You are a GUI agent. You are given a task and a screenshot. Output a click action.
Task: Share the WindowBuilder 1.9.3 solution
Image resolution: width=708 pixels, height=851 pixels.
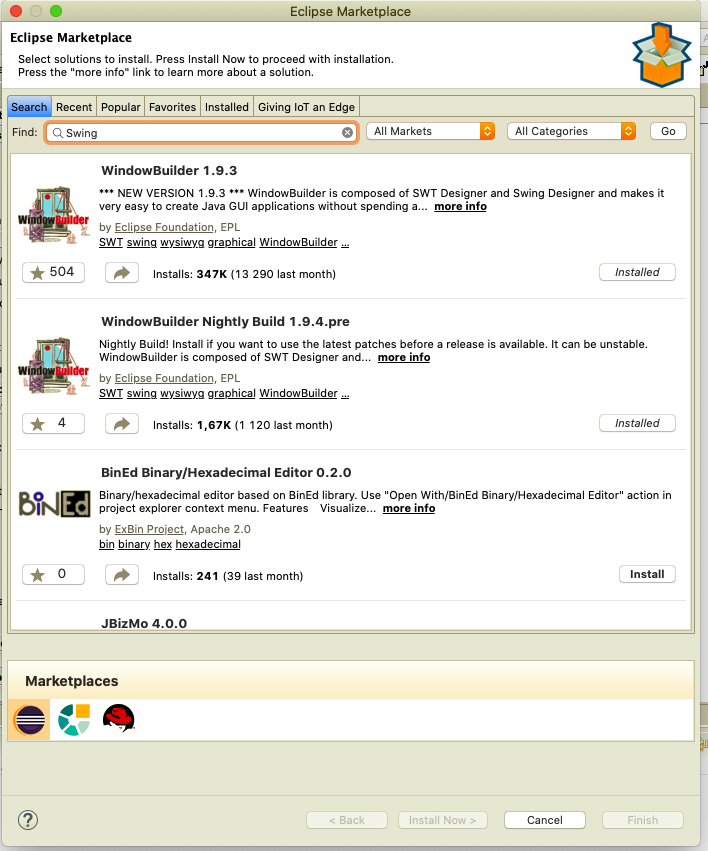122,272
